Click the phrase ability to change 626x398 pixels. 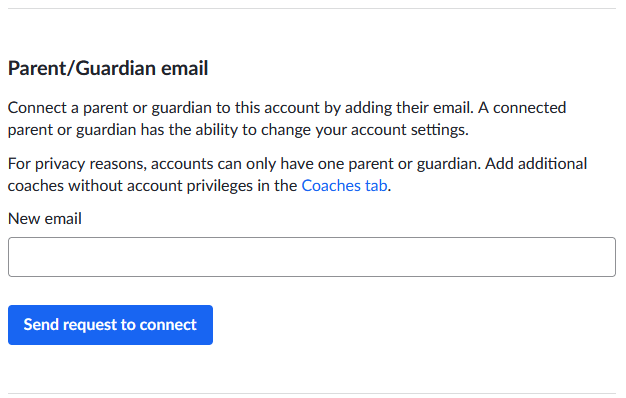click(x=248, y=130)
